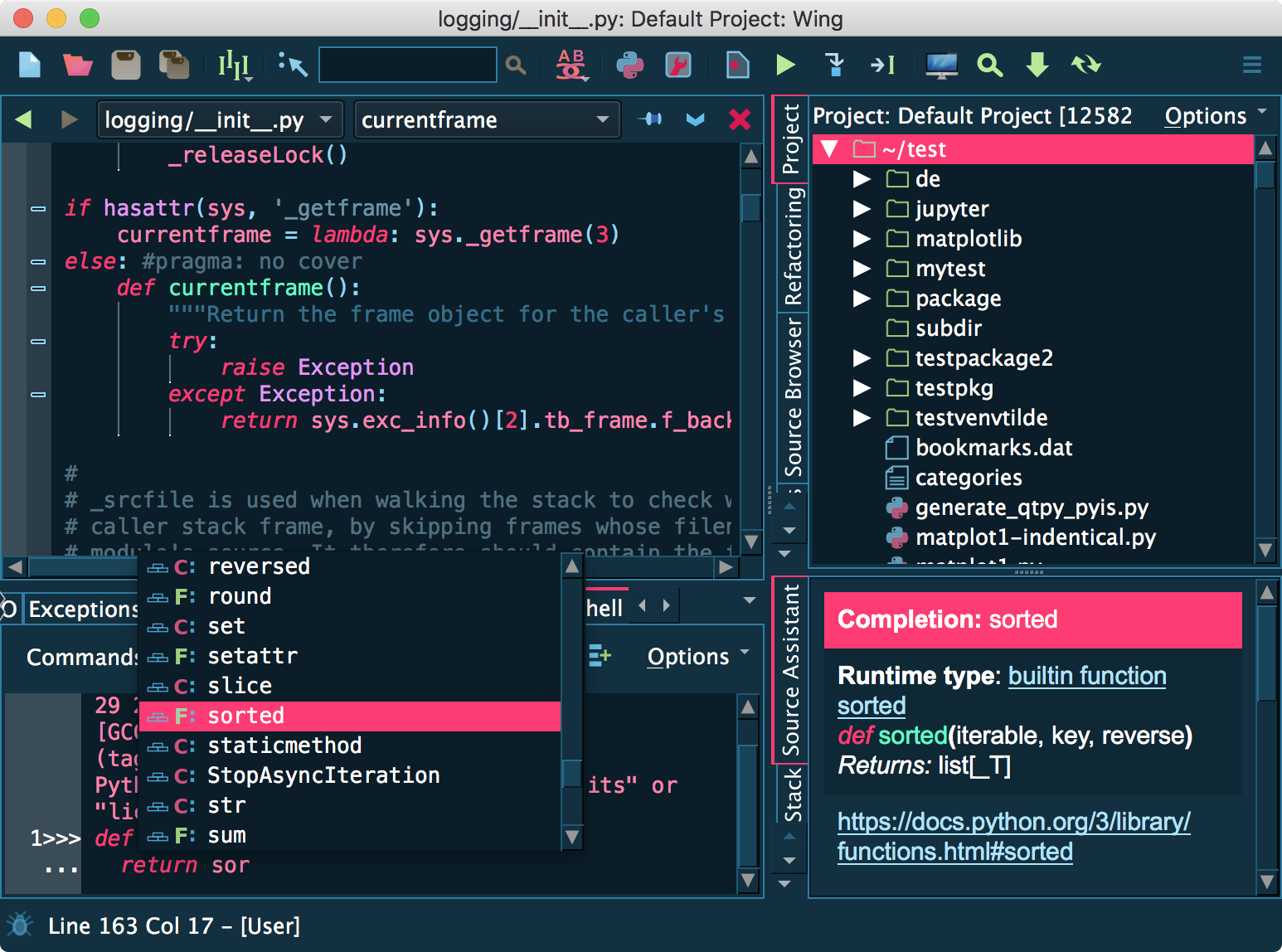Expand the testpackage2 folder
Image resolution: width=1282 pixels, height=952 pixels.
[862, 358]
